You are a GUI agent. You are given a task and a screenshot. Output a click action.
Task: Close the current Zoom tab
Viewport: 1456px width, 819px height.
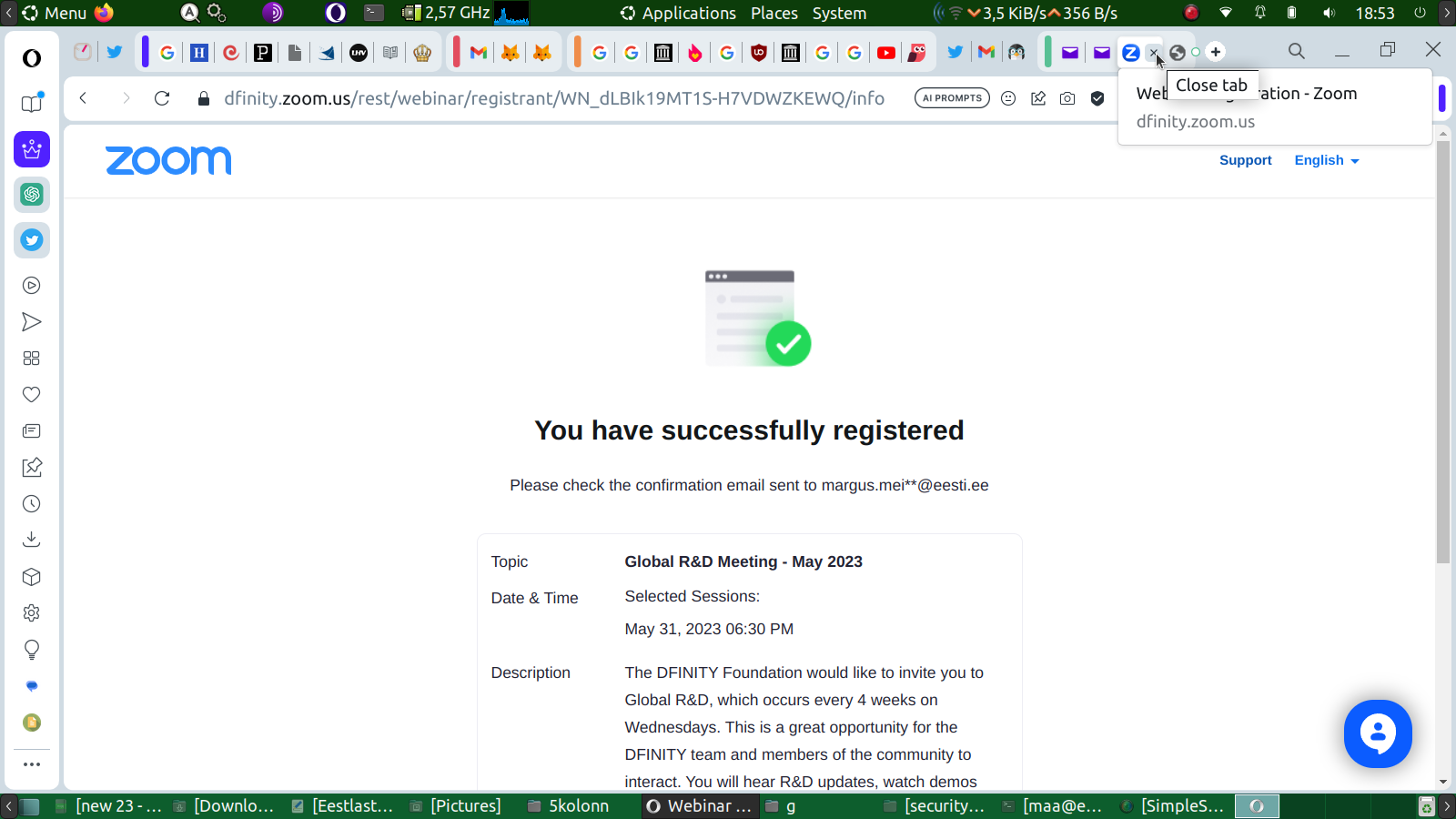tap(1154, 53)
